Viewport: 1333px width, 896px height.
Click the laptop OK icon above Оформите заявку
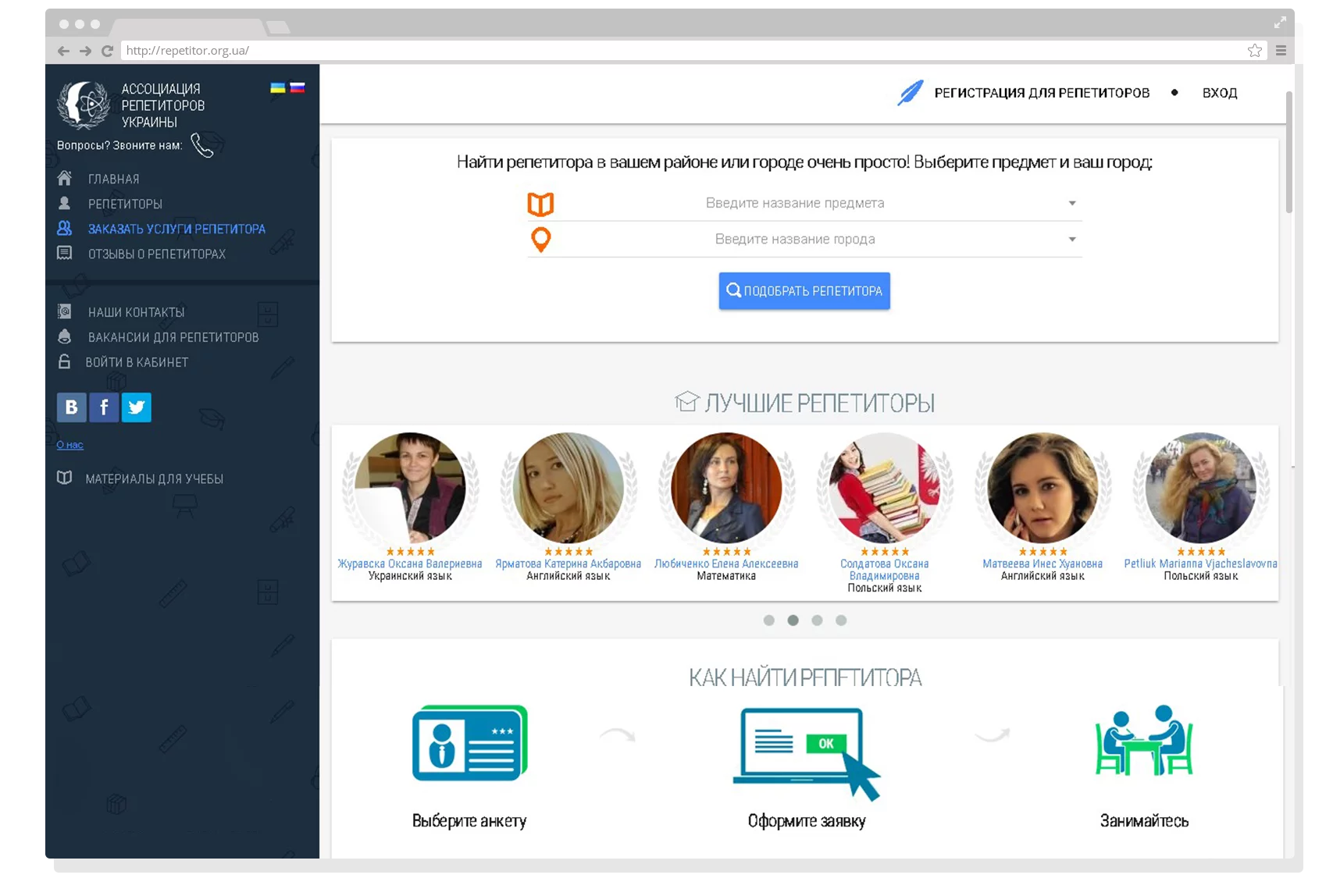(807, 754)
